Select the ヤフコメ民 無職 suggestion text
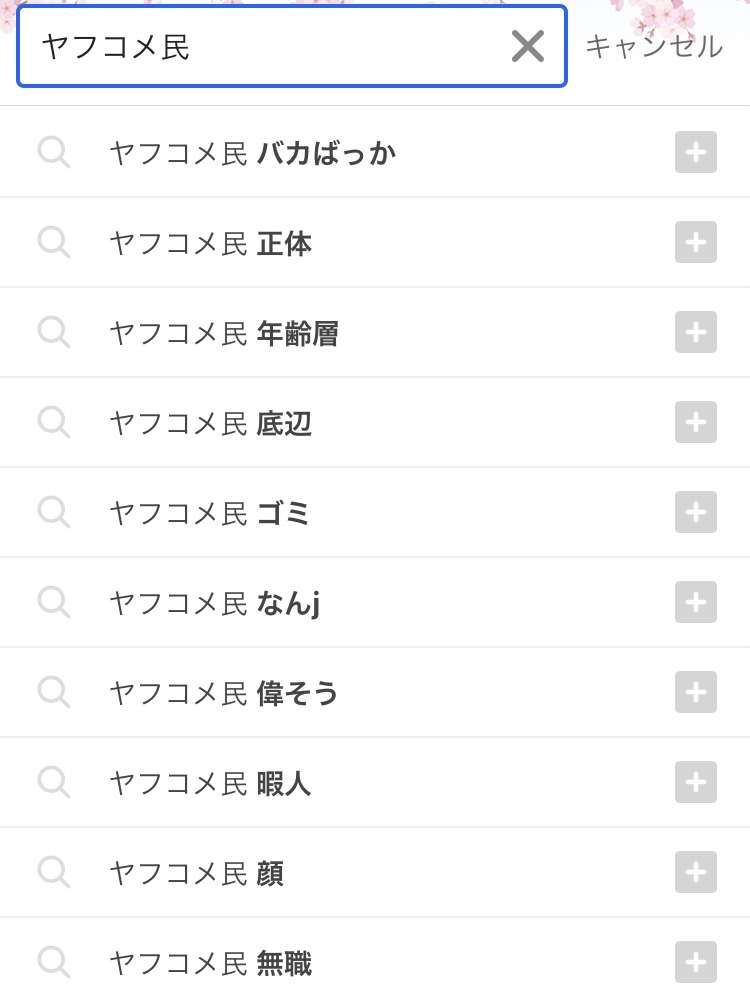Image resolution: width=750 pixels, height=1003 pixels. click(x=211, y=963)
